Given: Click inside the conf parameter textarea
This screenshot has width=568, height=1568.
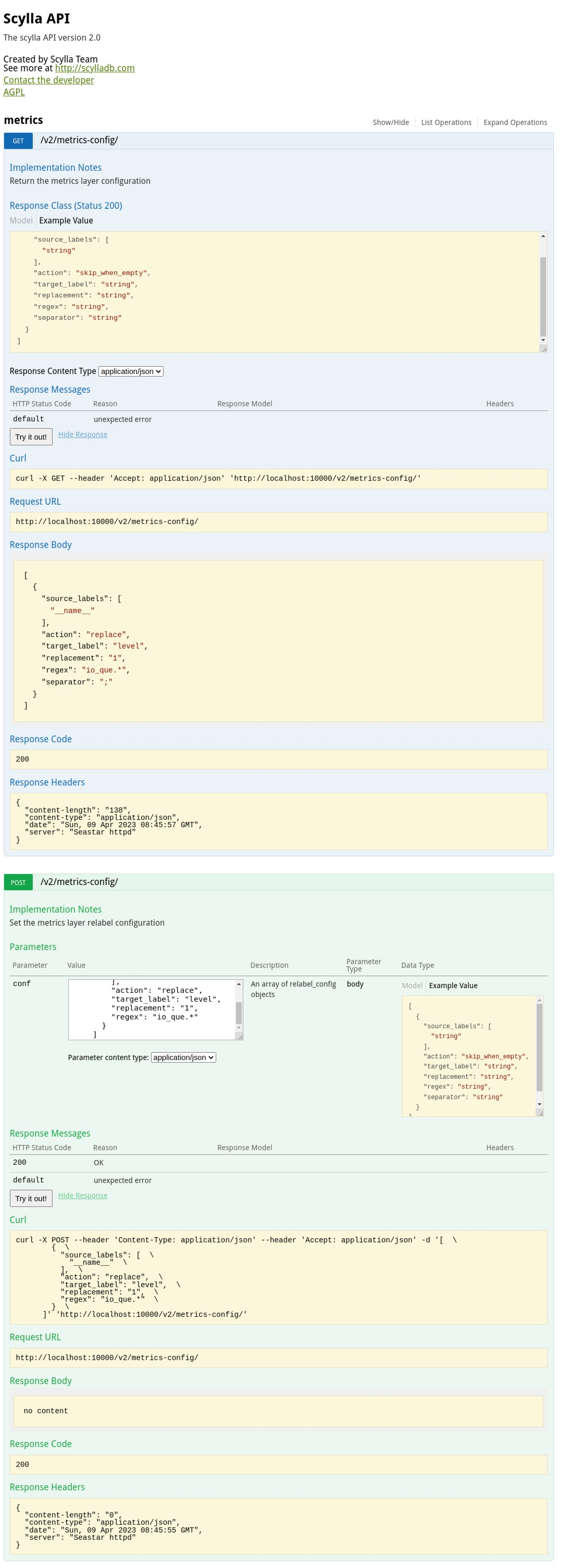Looking at the screenshot, I should pyautogui.click(x=152, y=1009).
